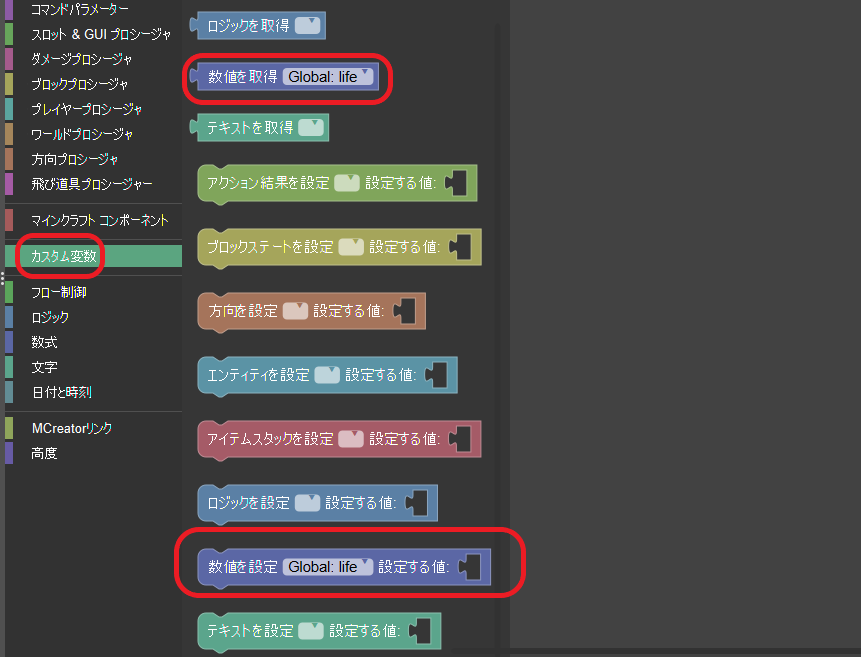861x657 pixels.
Task: Pick the ブロックステートを設定 block
Action: point(339,248)
